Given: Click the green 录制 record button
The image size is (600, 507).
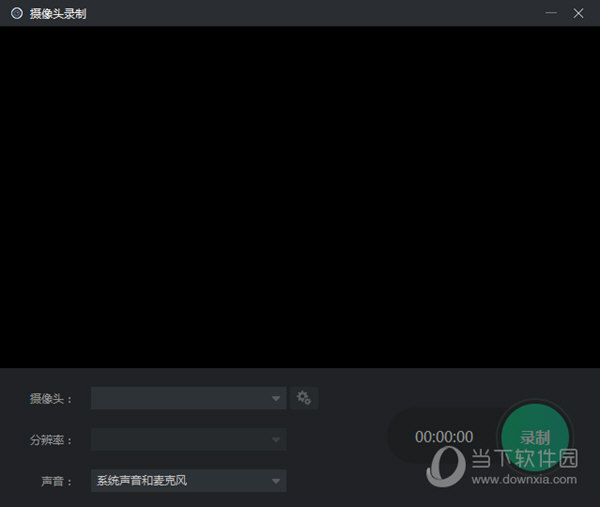Looking at the screenshot, I should point(535,437).
